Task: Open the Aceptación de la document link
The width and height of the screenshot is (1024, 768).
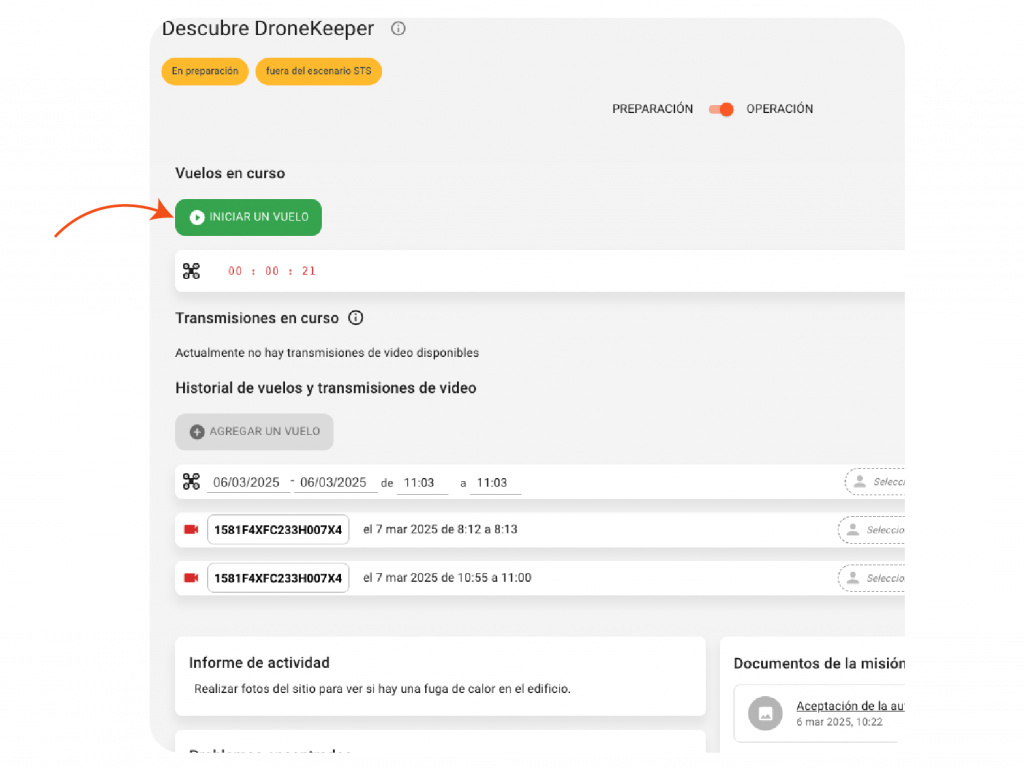Action: [x=849, y=706]
